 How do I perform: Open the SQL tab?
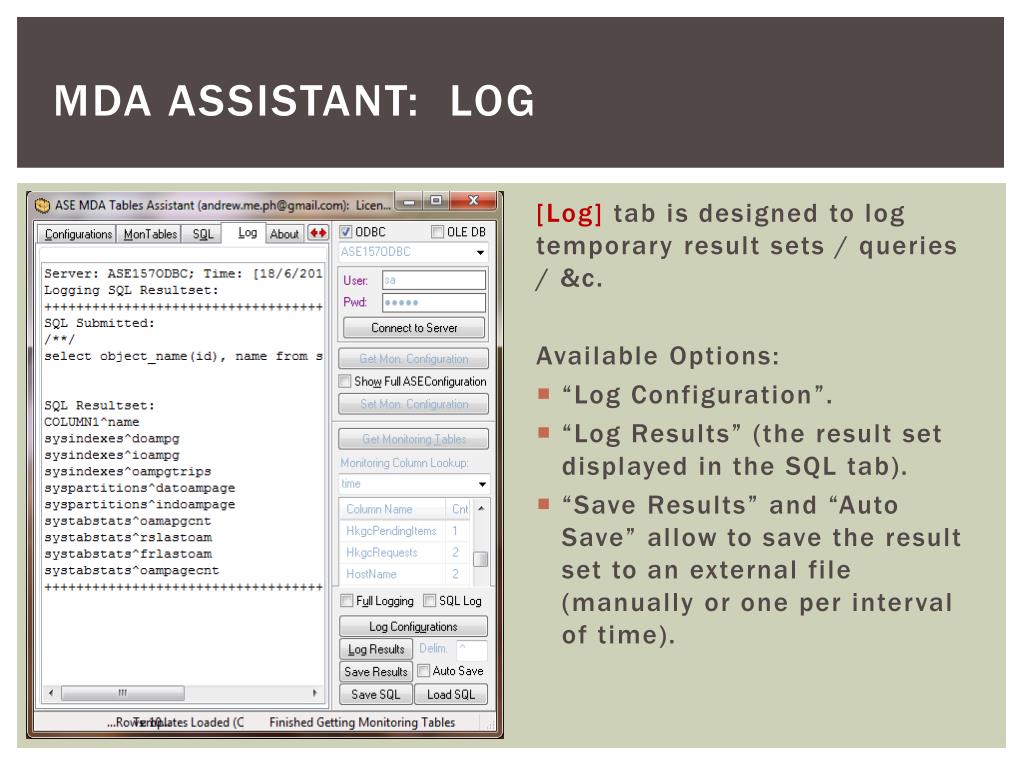click(x=202, y=234)
